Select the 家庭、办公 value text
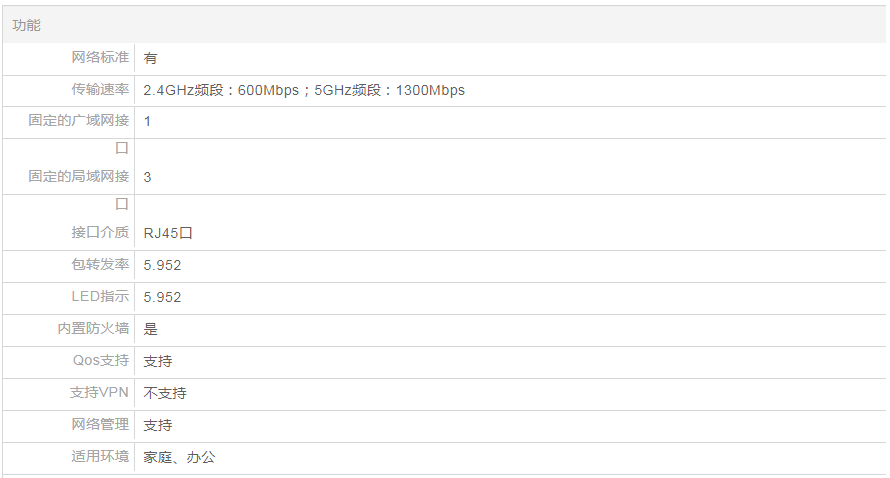Screen dimensions: 890x478 coord(179,457)
